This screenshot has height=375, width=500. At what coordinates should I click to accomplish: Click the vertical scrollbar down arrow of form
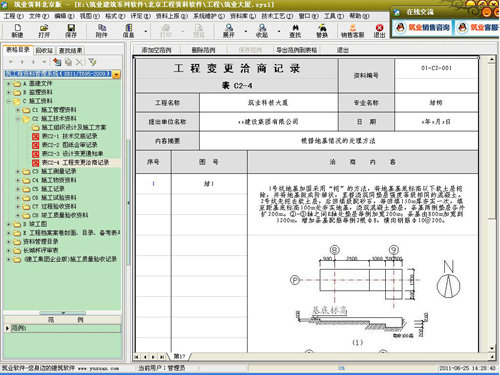tap(492, 348)
